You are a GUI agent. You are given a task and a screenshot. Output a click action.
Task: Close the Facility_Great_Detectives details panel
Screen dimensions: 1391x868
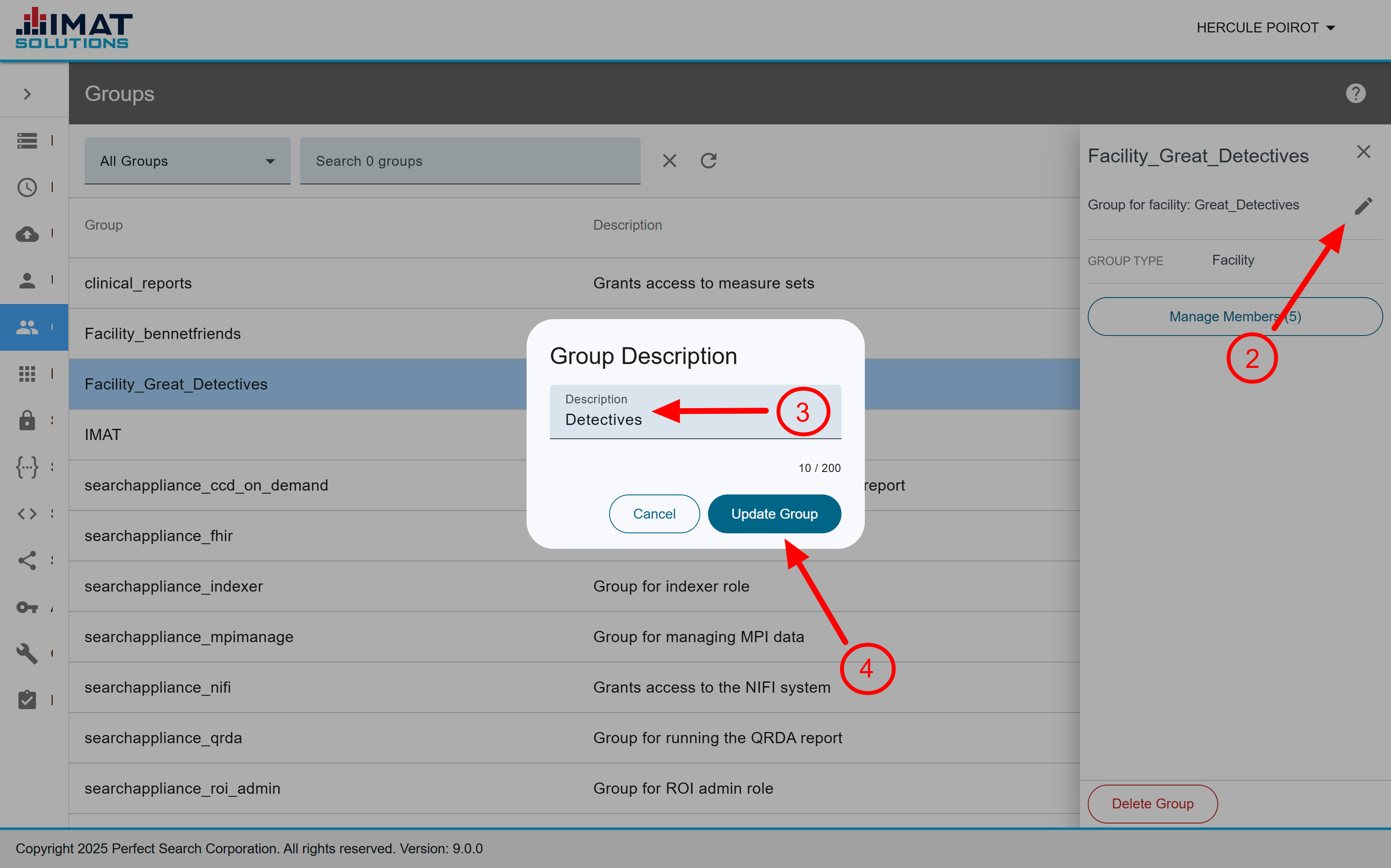[1363, 152]
